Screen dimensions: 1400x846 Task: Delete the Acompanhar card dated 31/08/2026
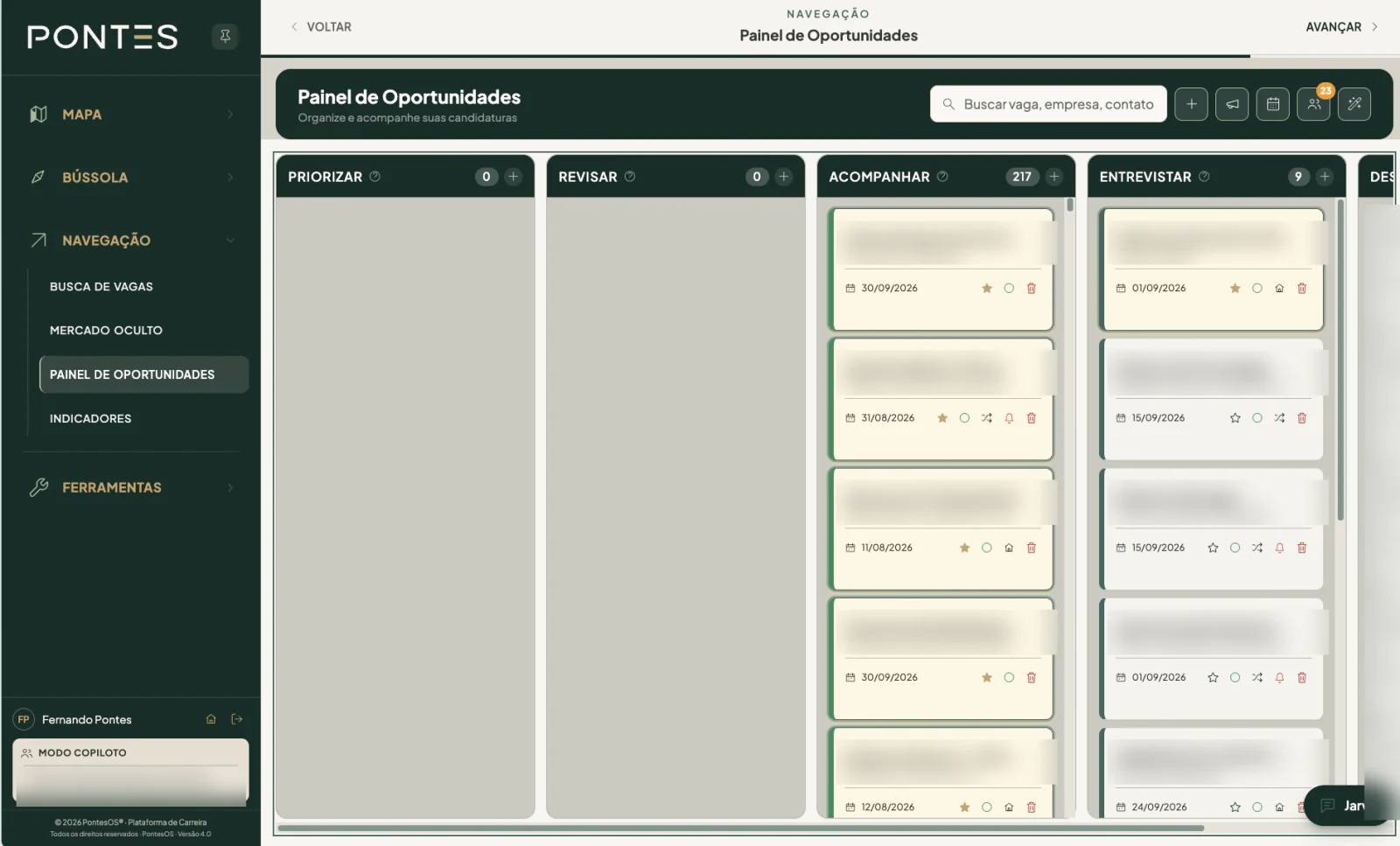pyautogui.click(x=1032, y=418)
